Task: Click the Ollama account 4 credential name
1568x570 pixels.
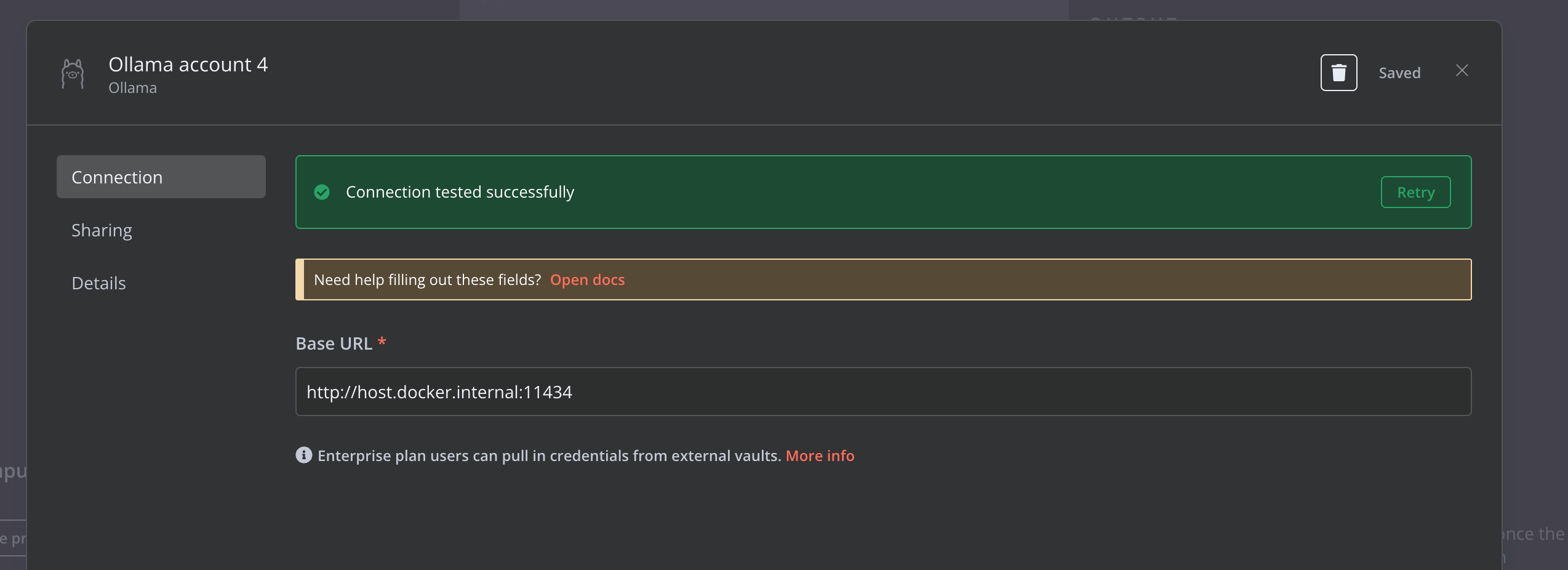Action: tap(188, 65)
